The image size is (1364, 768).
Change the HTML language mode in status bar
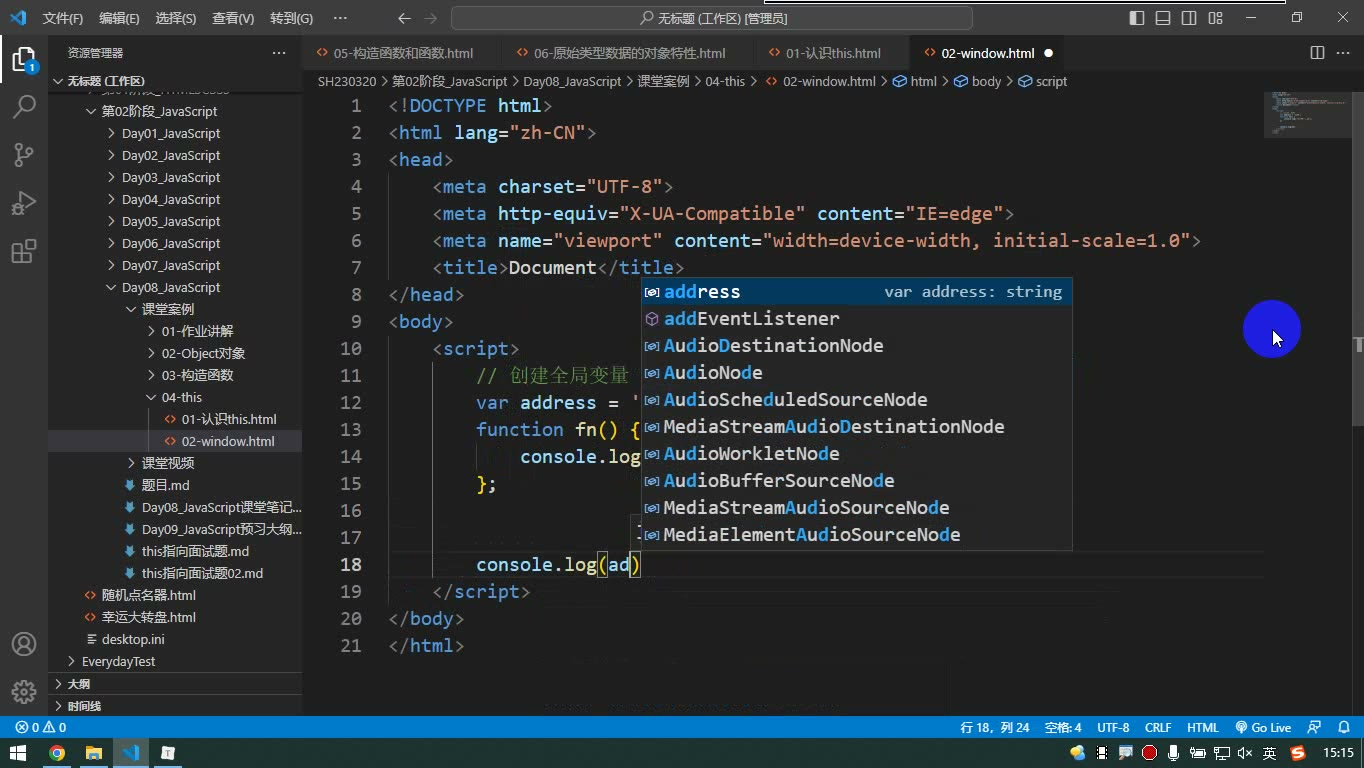(x=1203, y=728)
